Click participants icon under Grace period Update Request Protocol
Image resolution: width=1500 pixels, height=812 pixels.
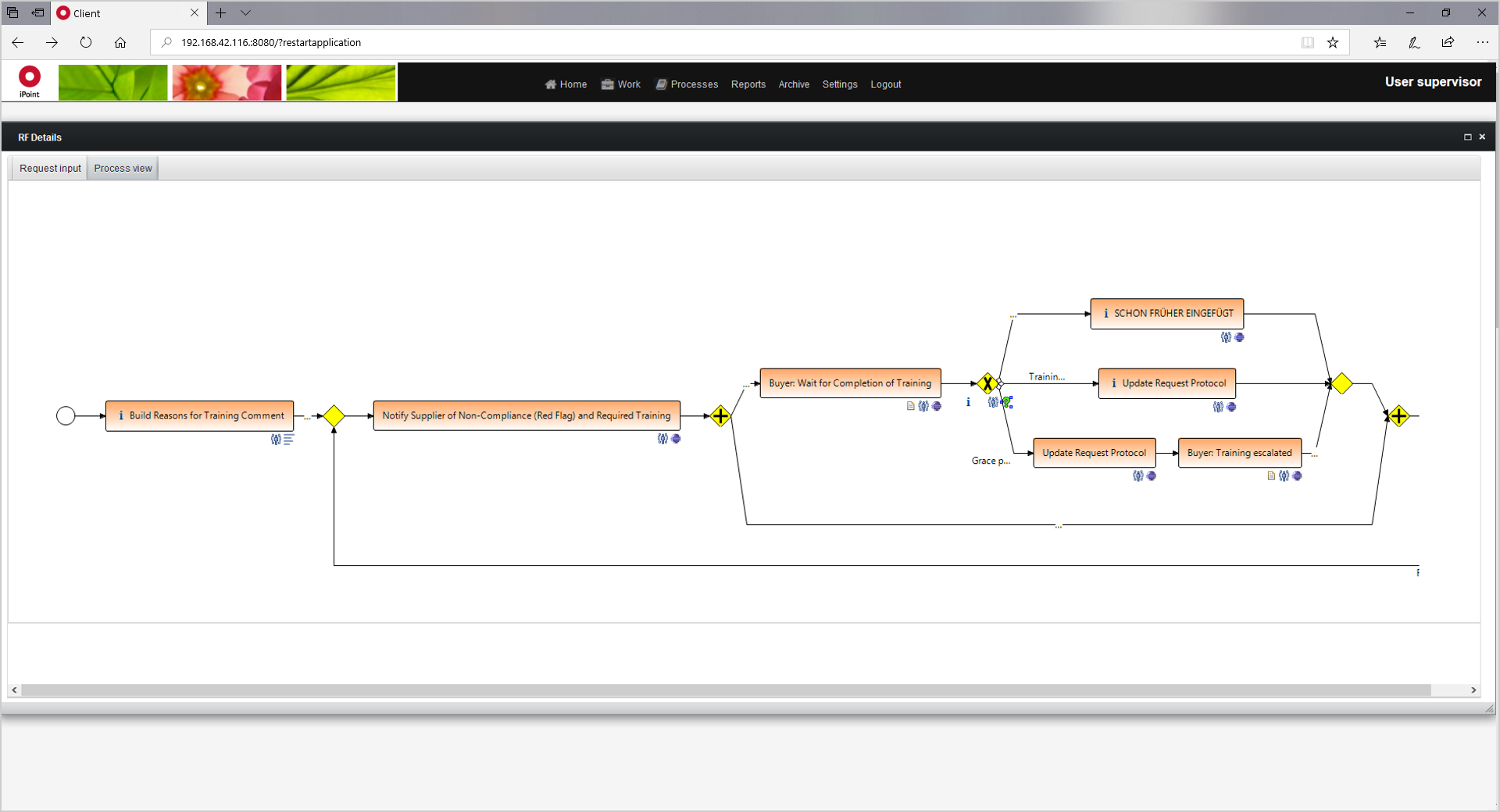[x=1138, y=475]
